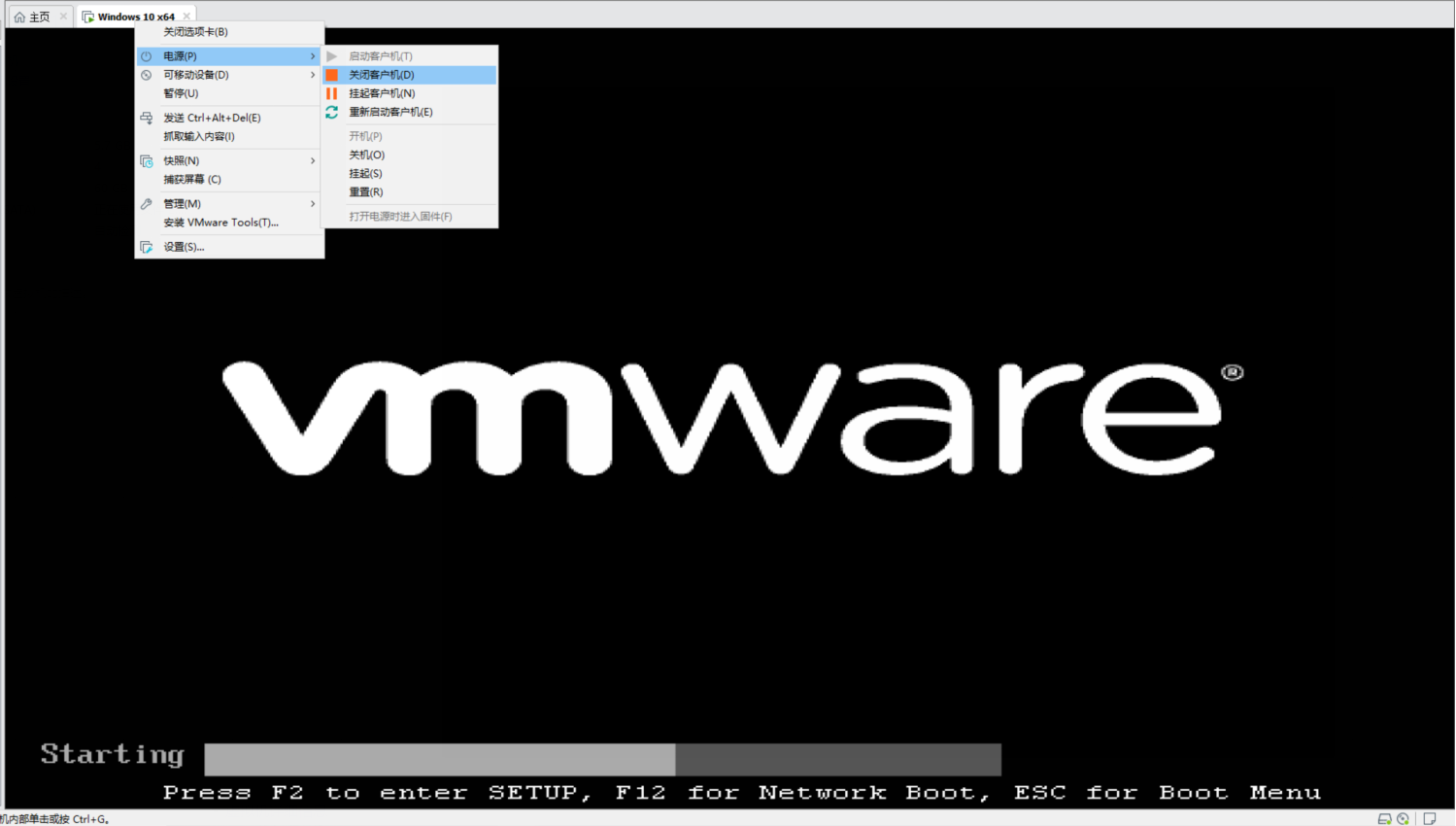Choose 捕获屏幕 (C) menu entry
This screenshot has width=1456, height=826.
(229, 179)
